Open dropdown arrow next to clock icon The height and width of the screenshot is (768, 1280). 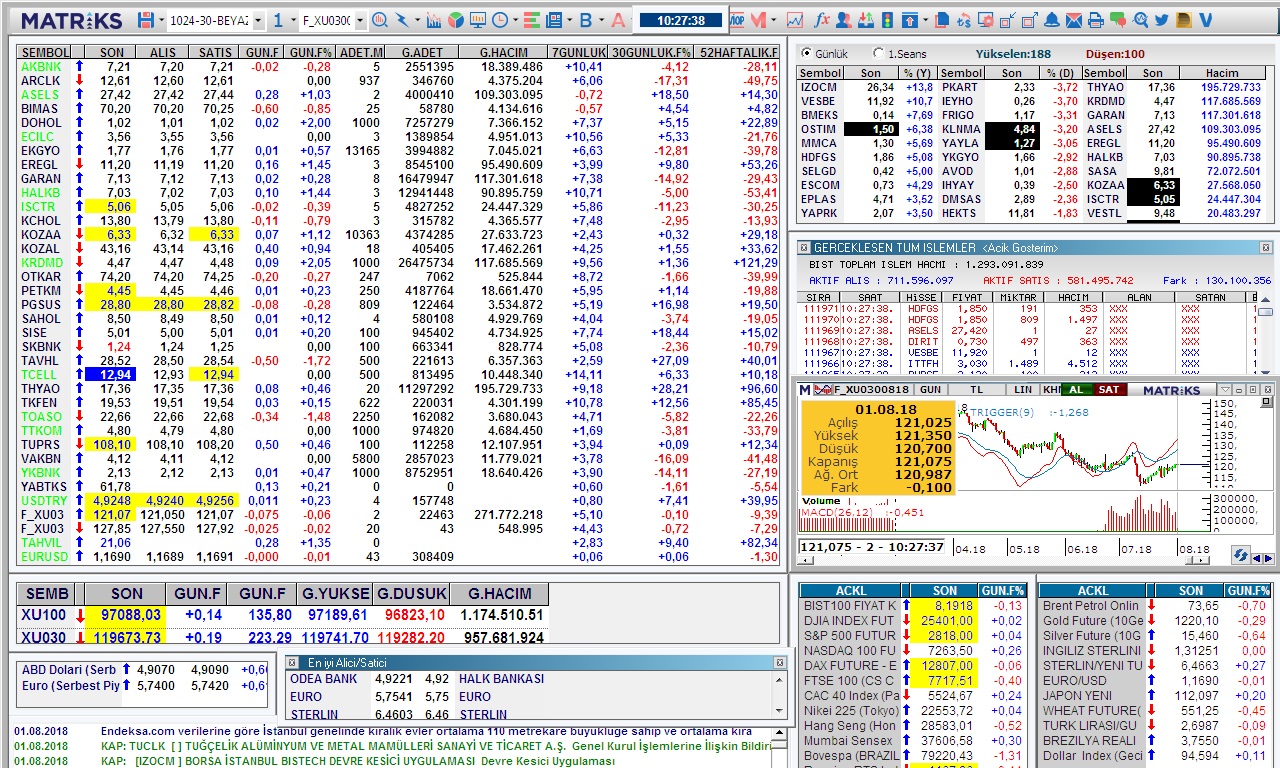coord(515,20)
